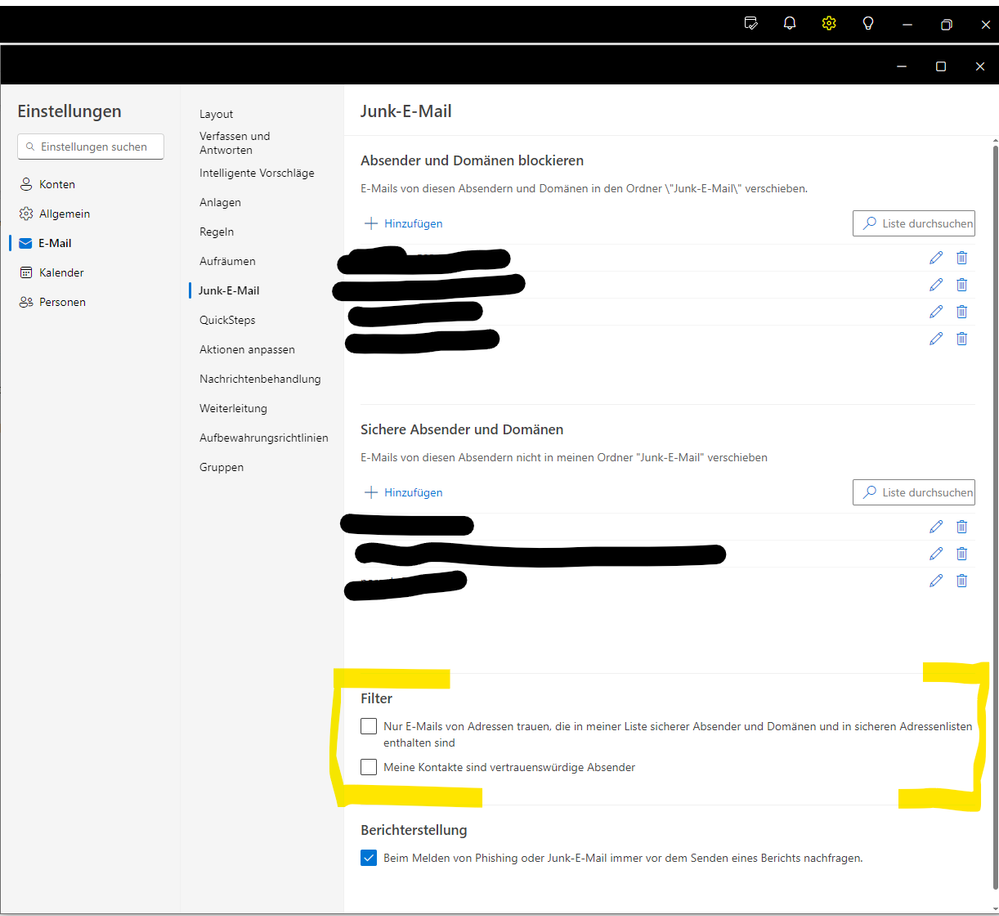The width and height of the screenshot is (999, 916).
Task: Click the Konten person icon
Action: [x=26, y=184]
